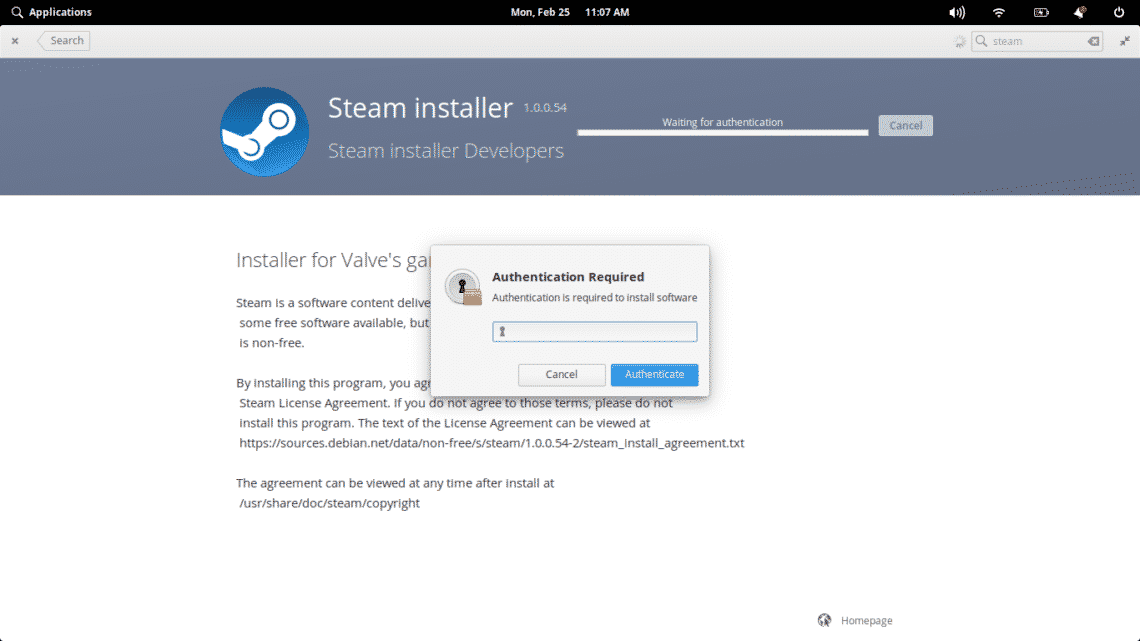Image resolution: width=1140 pixels, height=641 pixels.
Task: Cancel the authentication dialog
Action: point(561,374)
